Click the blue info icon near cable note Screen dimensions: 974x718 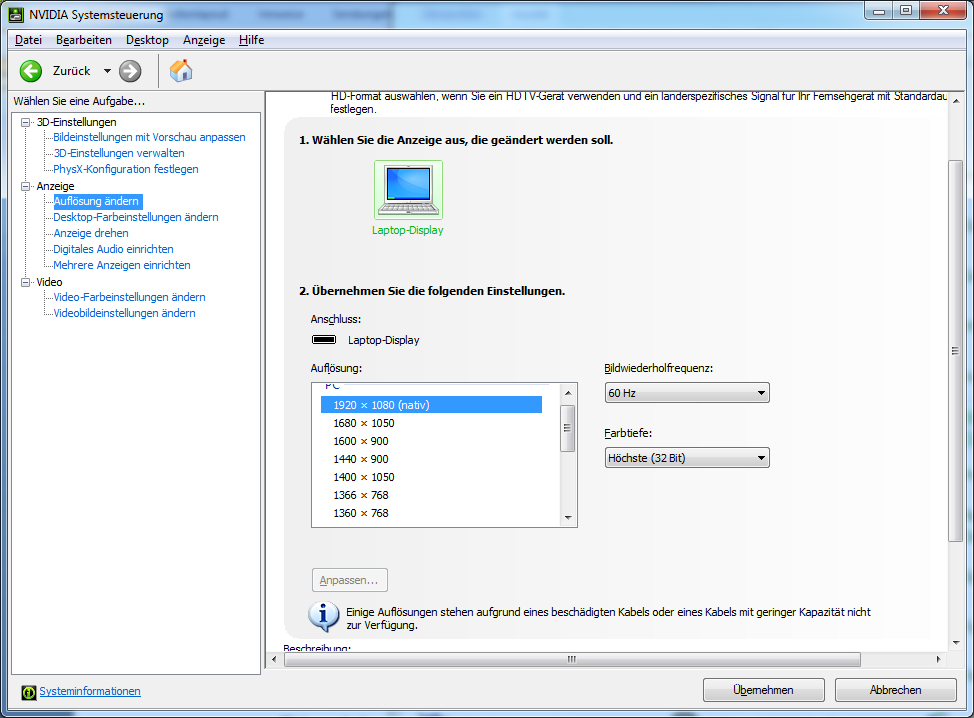(324, 616)
